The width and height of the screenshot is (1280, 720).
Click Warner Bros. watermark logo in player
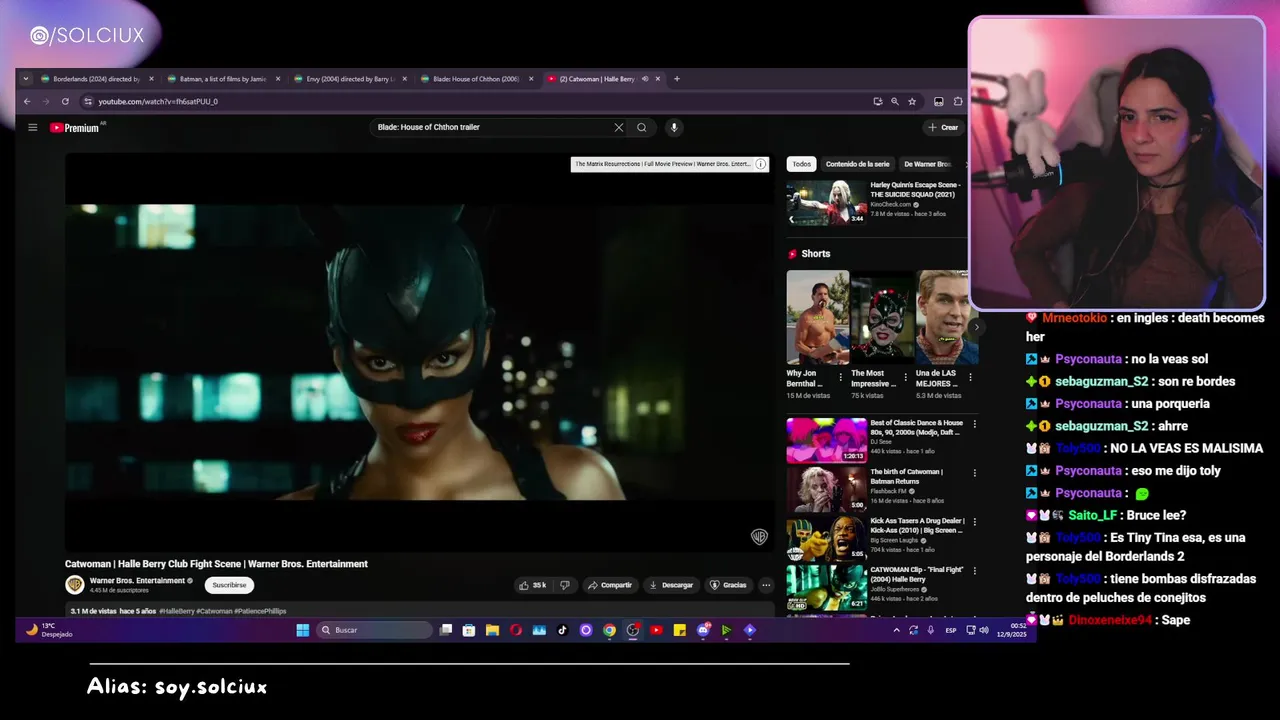759,537
